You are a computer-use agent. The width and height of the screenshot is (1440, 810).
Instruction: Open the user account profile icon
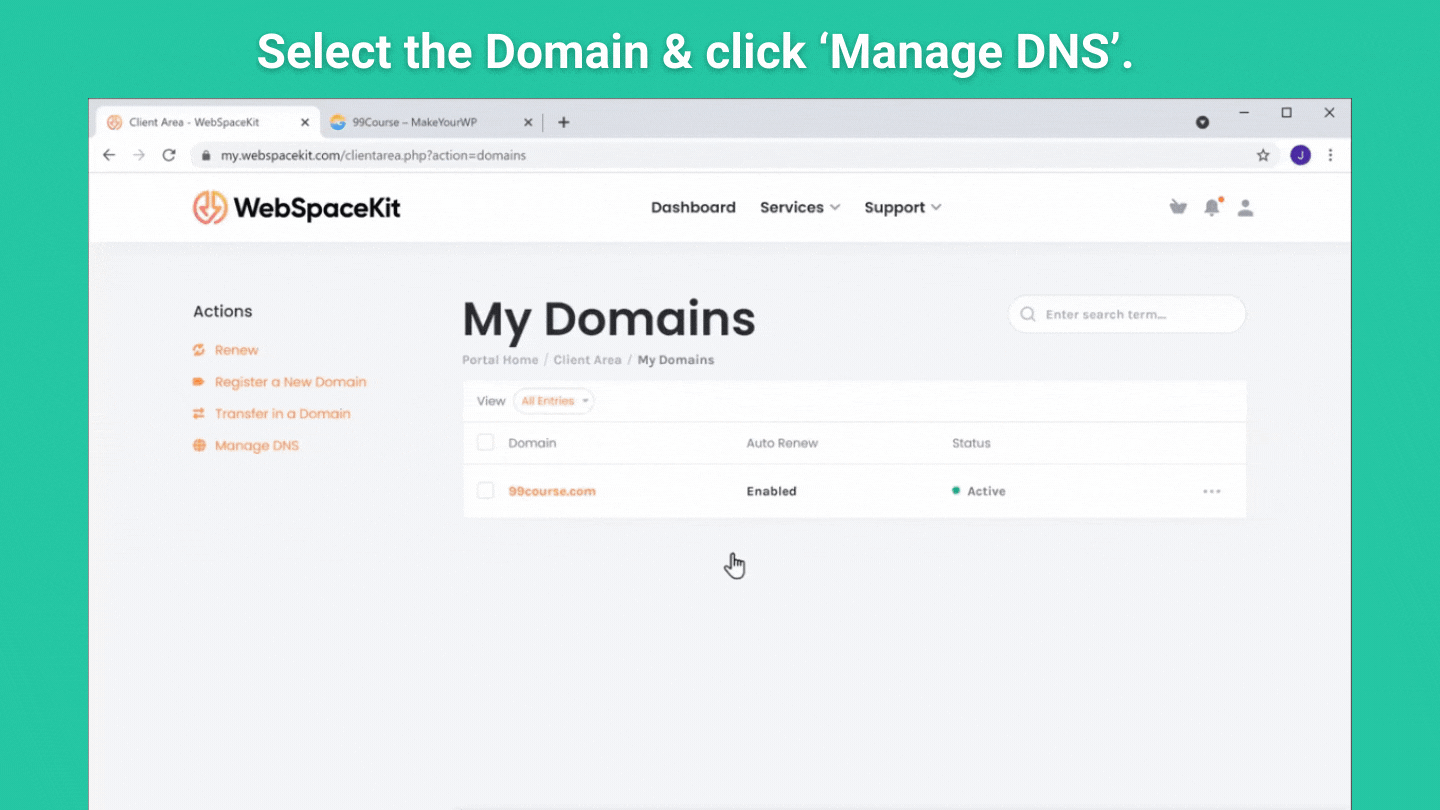tap(1245, 207)
